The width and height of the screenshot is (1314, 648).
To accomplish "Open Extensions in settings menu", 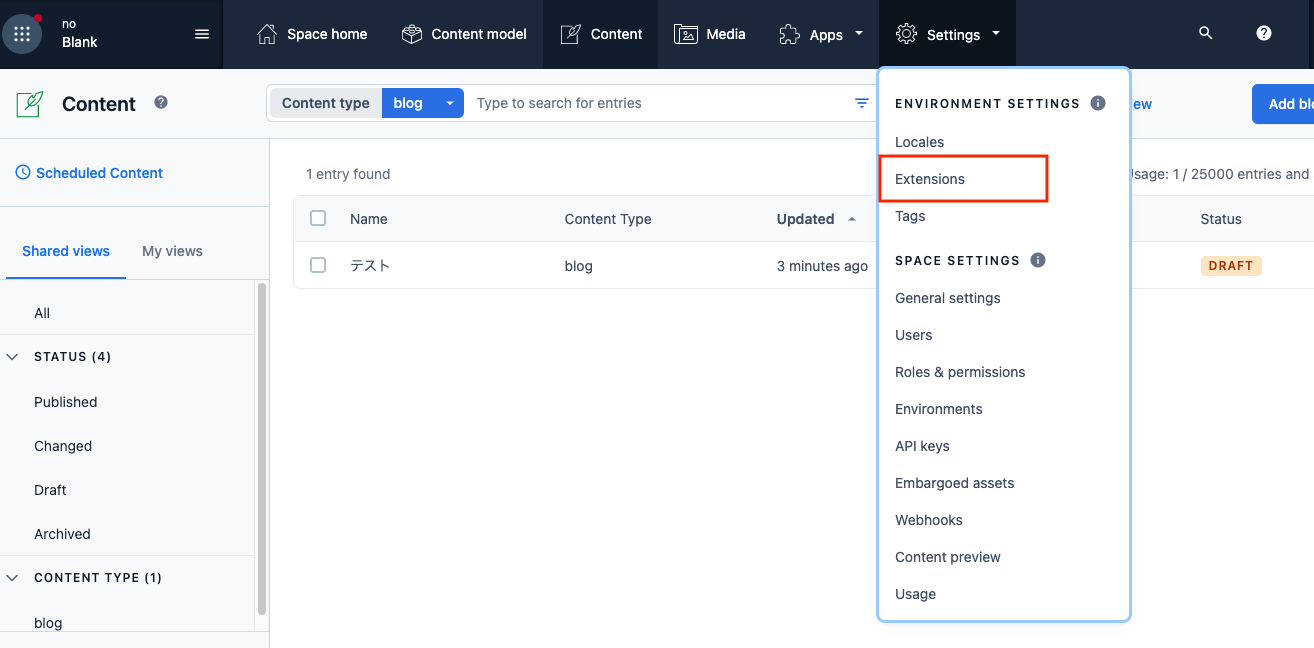I will [x=930, y=179].
